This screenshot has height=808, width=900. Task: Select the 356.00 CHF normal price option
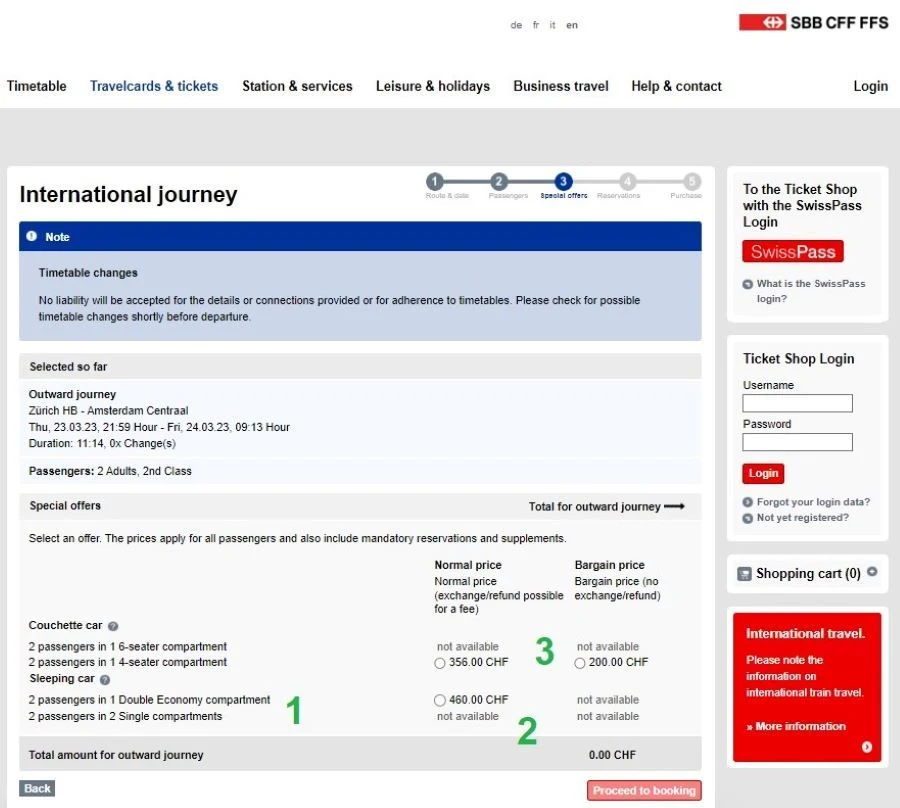440,663
